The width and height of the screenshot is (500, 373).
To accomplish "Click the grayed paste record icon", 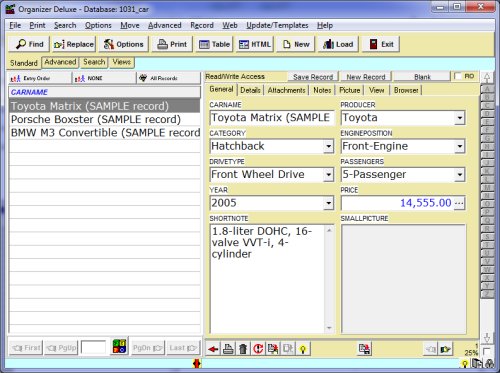I will click(288, 349).
